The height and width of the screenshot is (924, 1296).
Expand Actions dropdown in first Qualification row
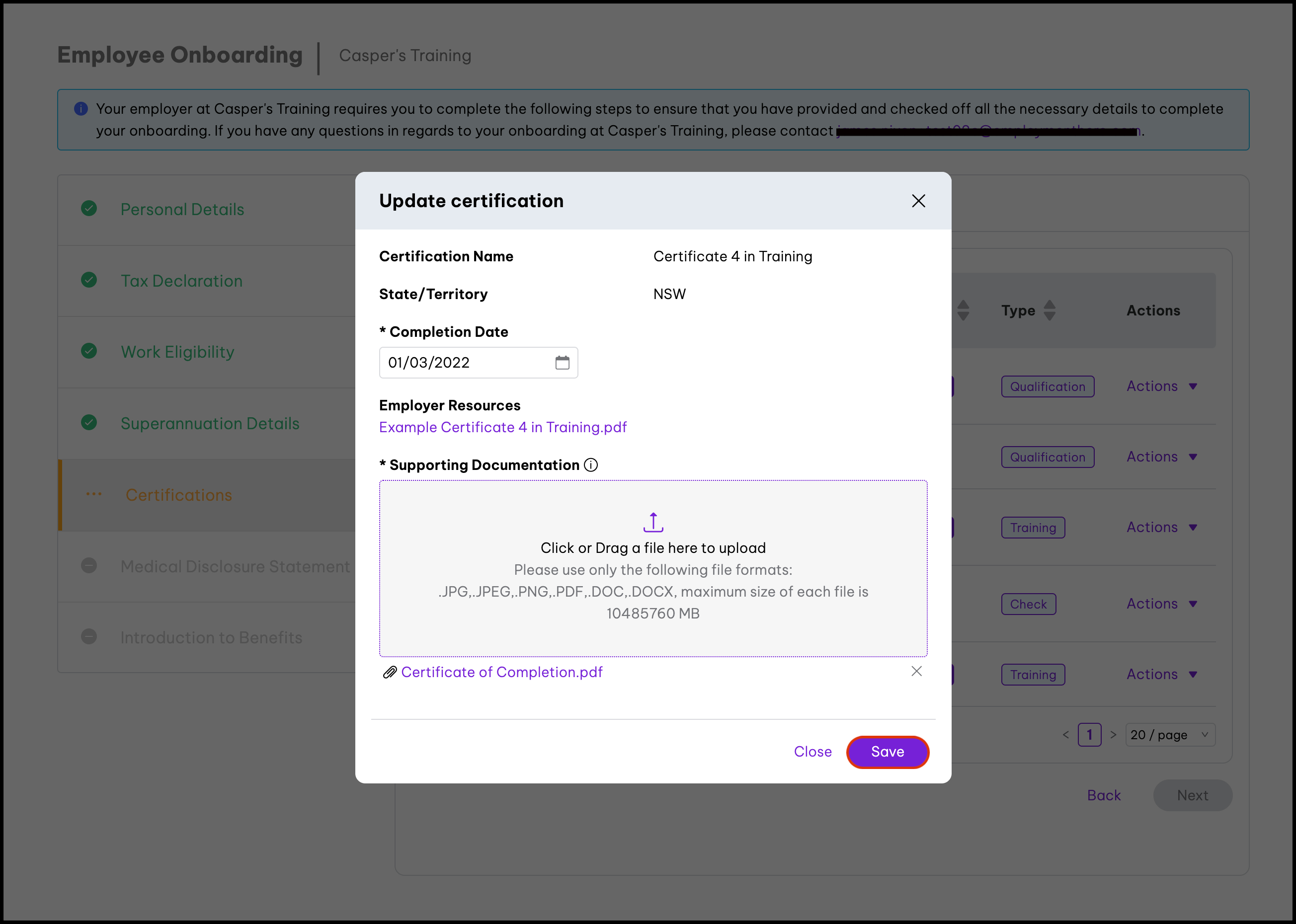(1162, 386)
